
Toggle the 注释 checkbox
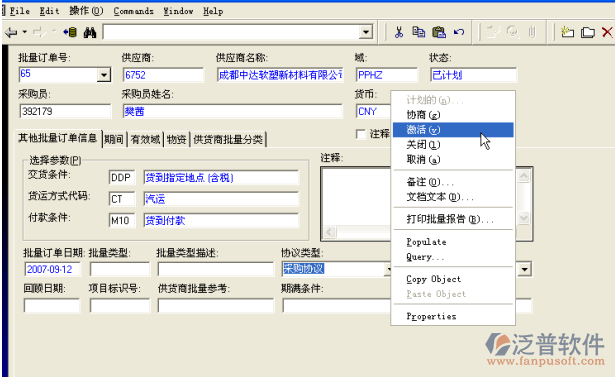pos(361,134)
